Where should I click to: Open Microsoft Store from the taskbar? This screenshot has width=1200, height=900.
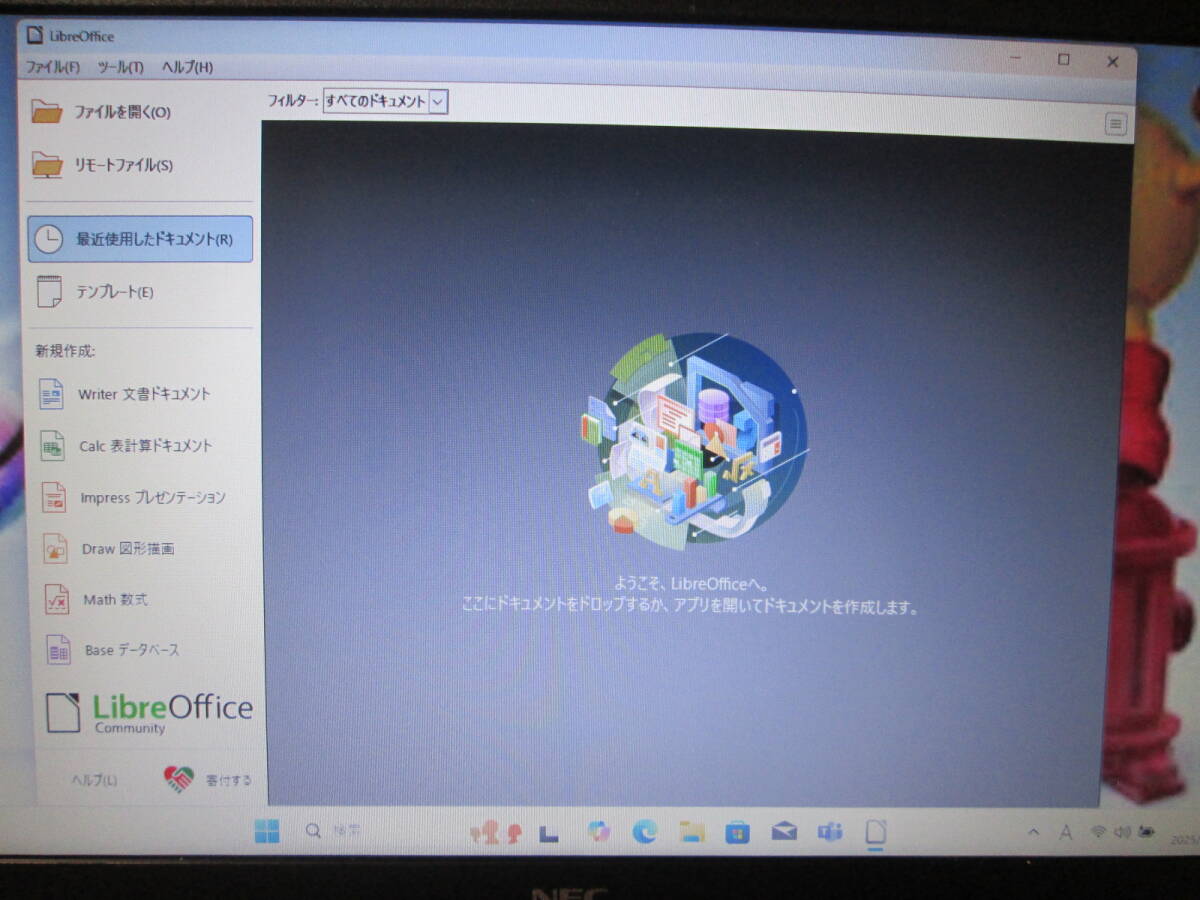tap(738, 831)
